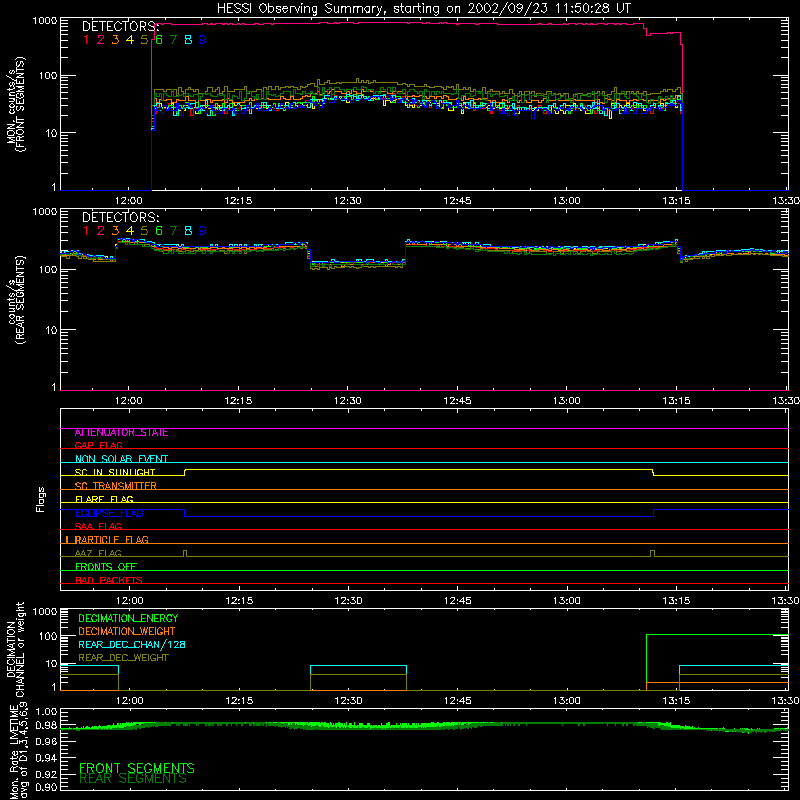The image size is (800, 800).
Task: Click detector 7 legend number in front segments plot
Action: (x=173, y=39)
